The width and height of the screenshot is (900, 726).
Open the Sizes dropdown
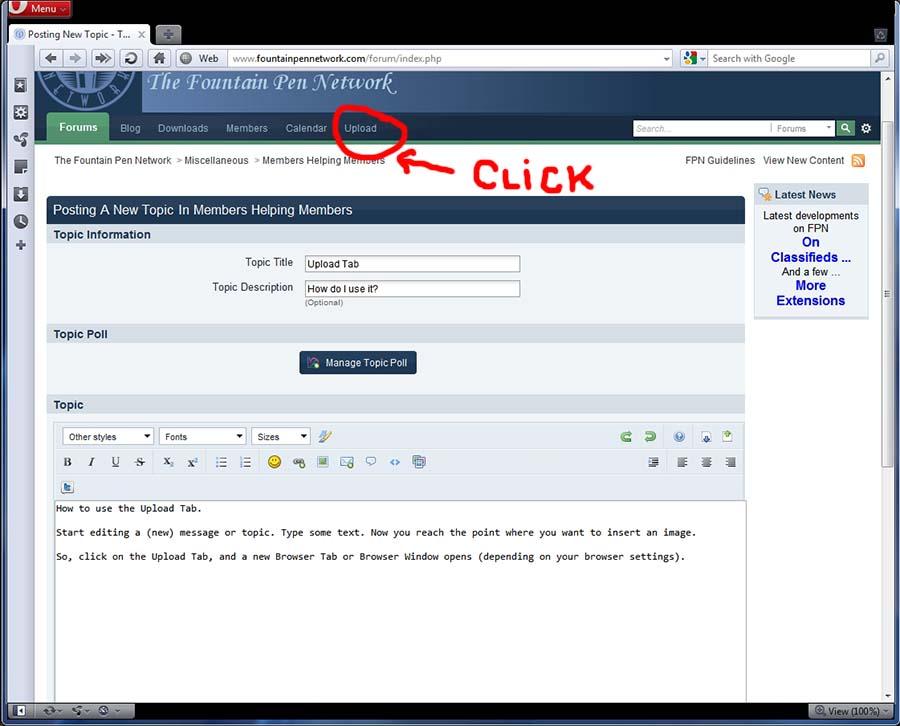[281, 437]
